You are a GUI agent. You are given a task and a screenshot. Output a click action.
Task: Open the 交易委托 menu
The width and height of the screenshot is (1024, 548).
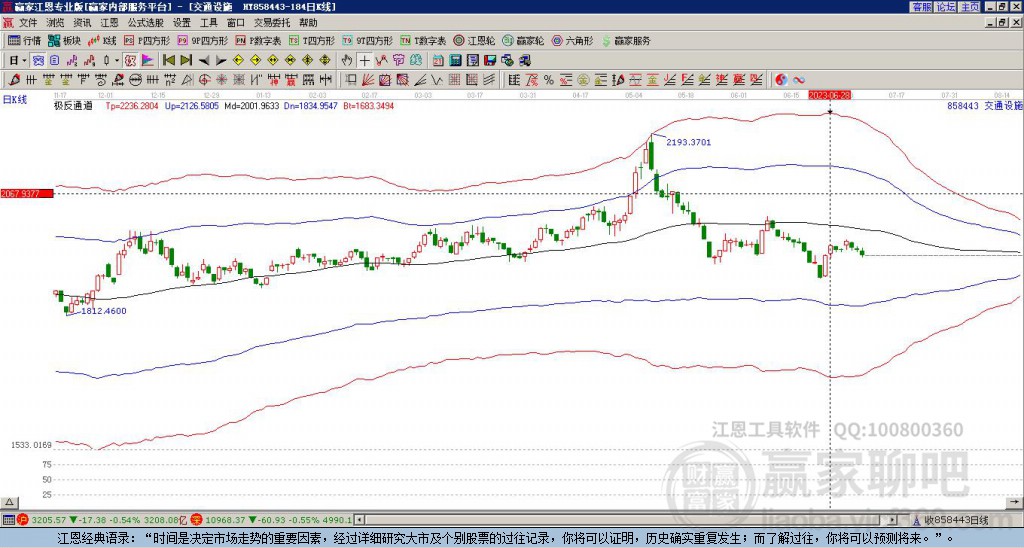[x=272, y=23]
